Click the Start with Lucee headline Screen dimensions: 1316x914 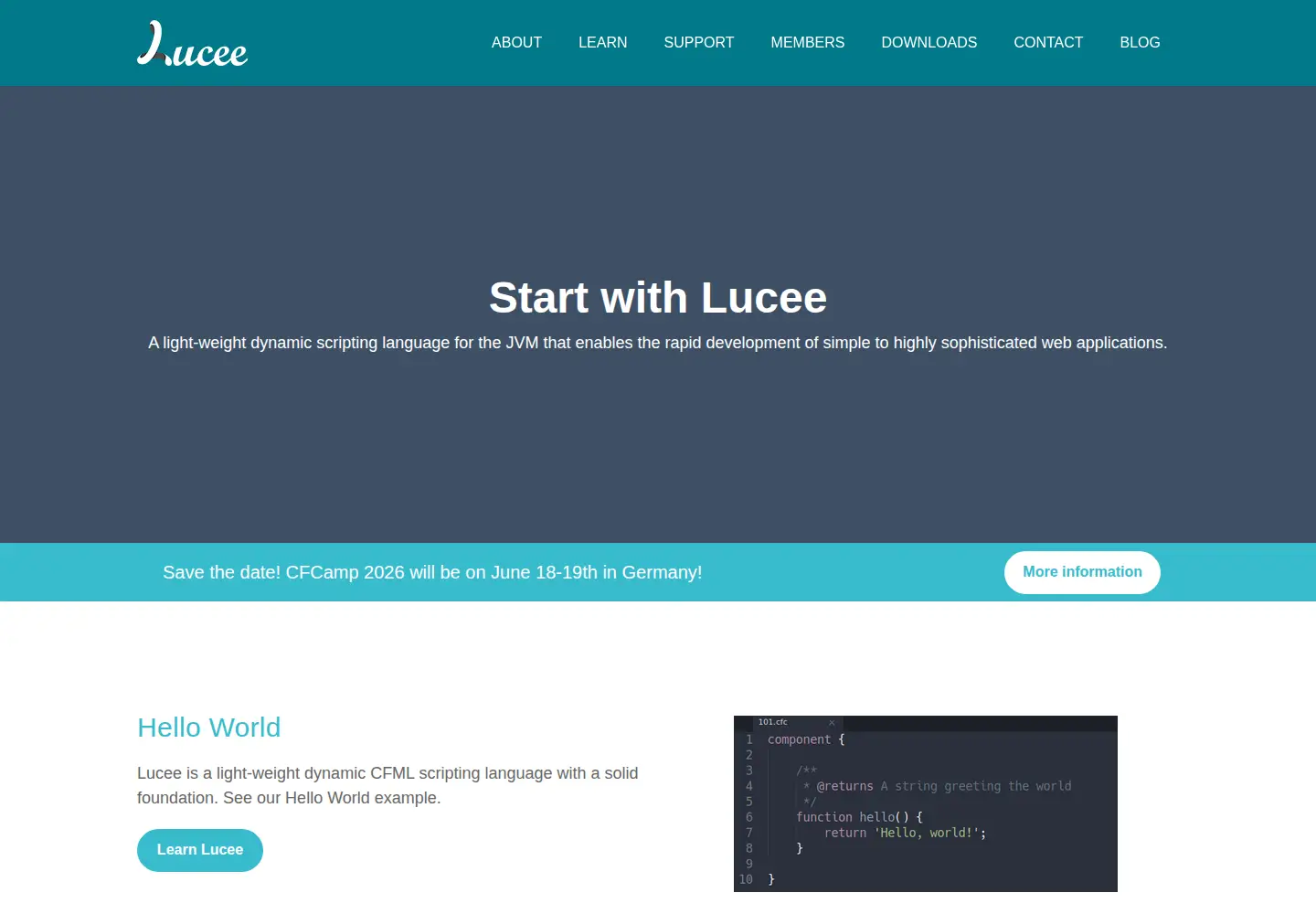pos(658,297)
